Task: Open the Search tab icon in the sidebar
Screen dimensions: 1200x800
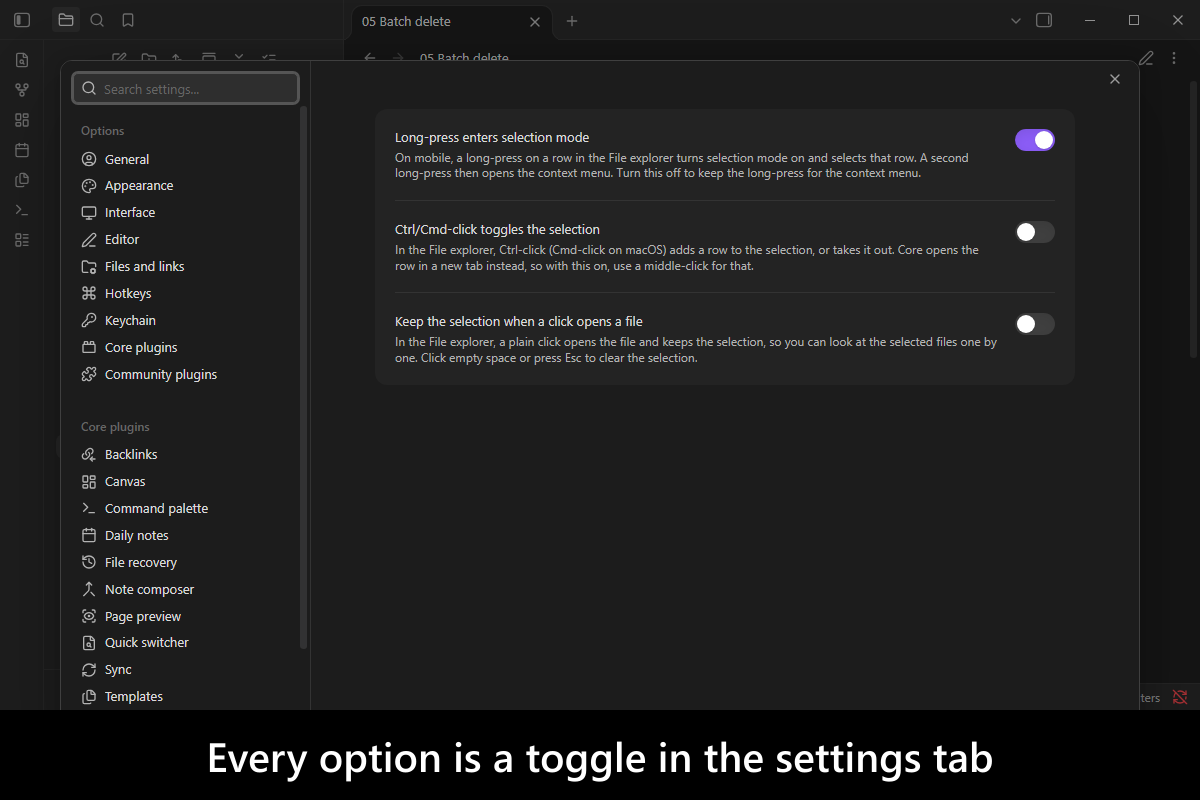Action: 97,20
